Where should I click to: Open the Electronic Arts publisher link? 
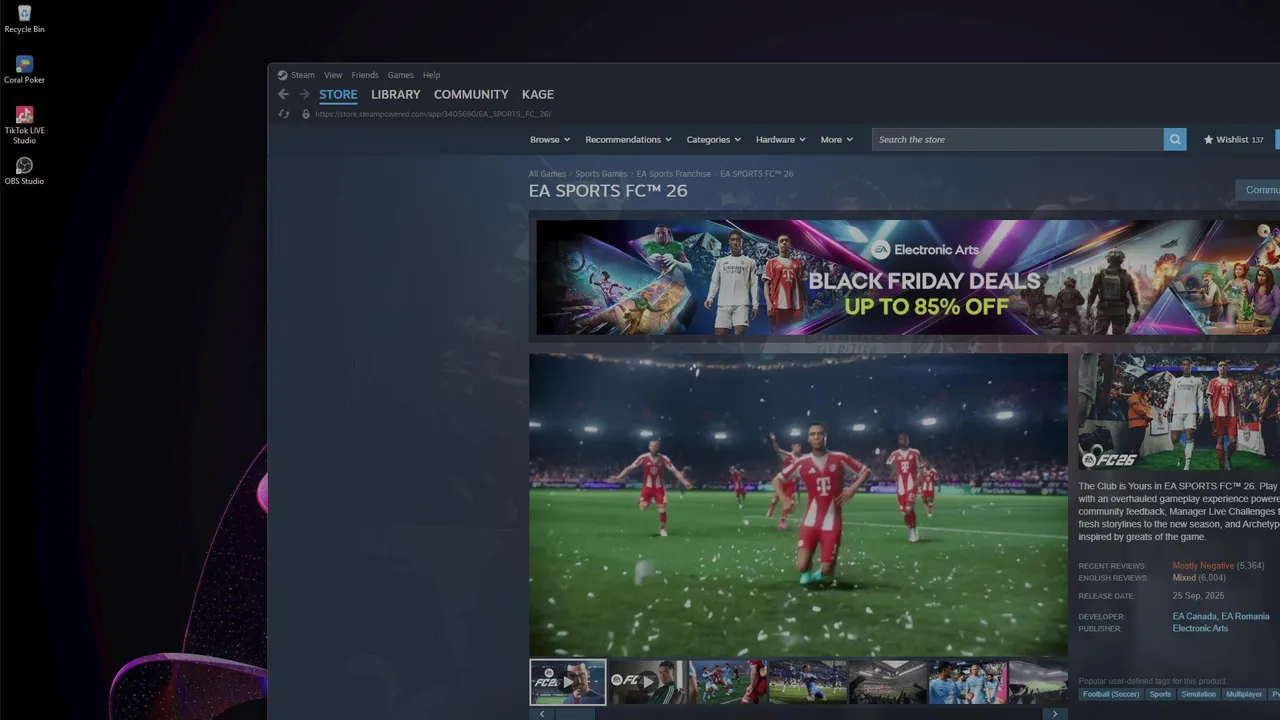(1200, 629)
